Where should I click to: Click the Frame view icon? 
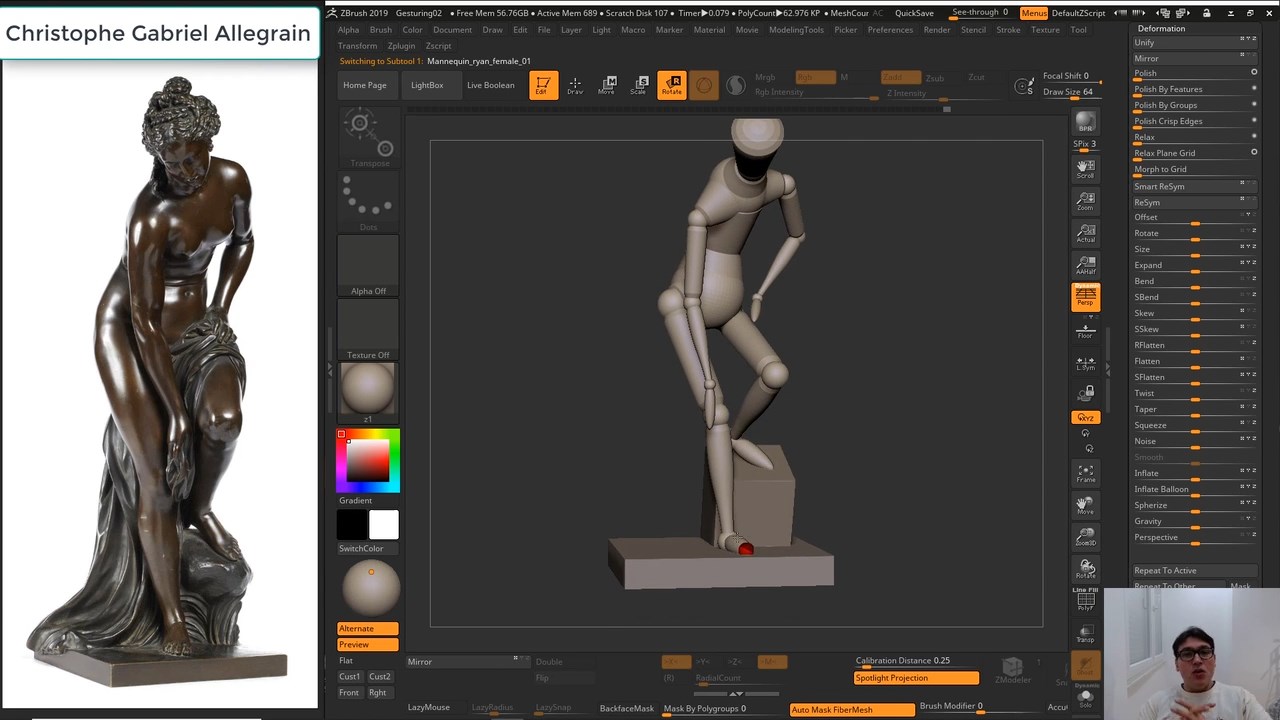pos(1085,472)
